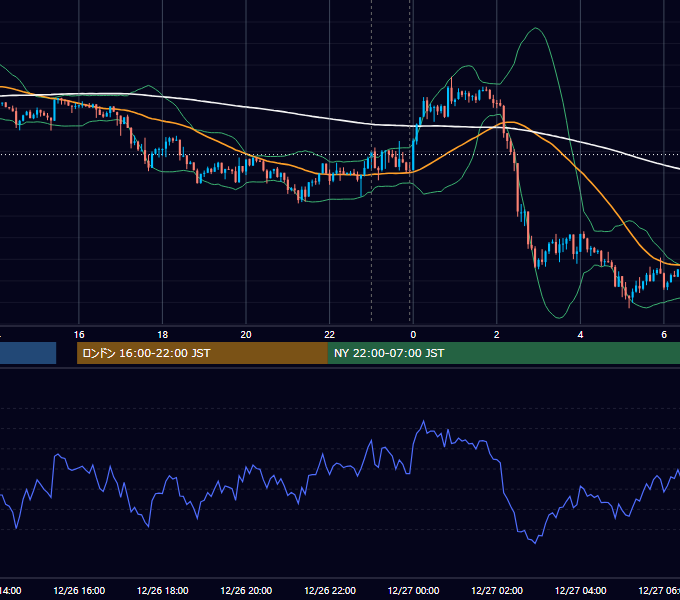Click the "12/27 02:00" date label on oscillator axis
The width and height of the screenshot is (680, 600).
[497, 590]
